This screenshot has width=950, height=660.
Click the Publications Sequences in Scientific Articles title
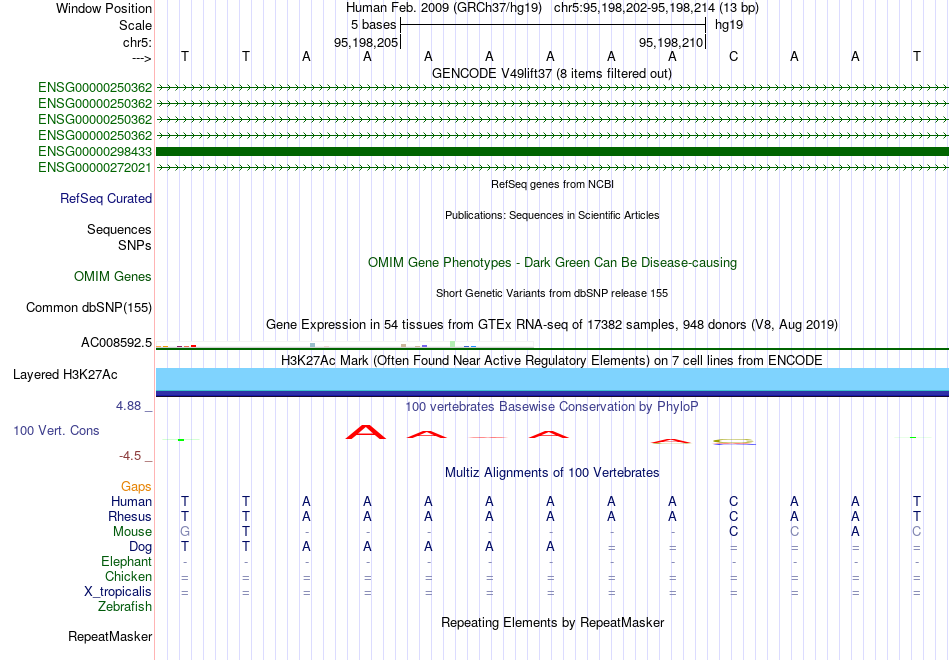click(552, 215)
